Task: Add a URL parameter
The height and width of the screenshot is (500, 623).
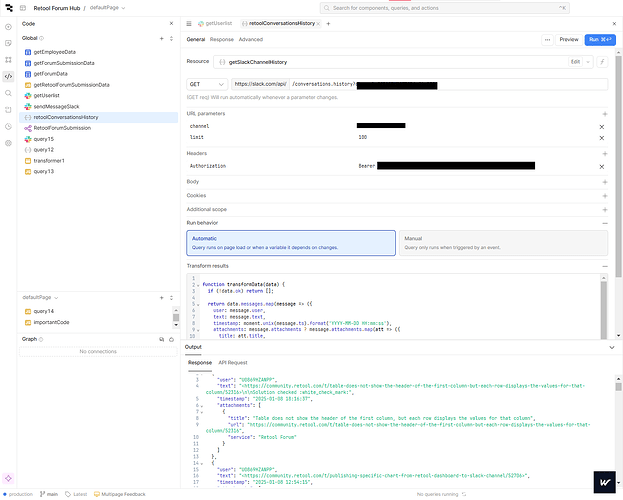Action: coord(605,114)
